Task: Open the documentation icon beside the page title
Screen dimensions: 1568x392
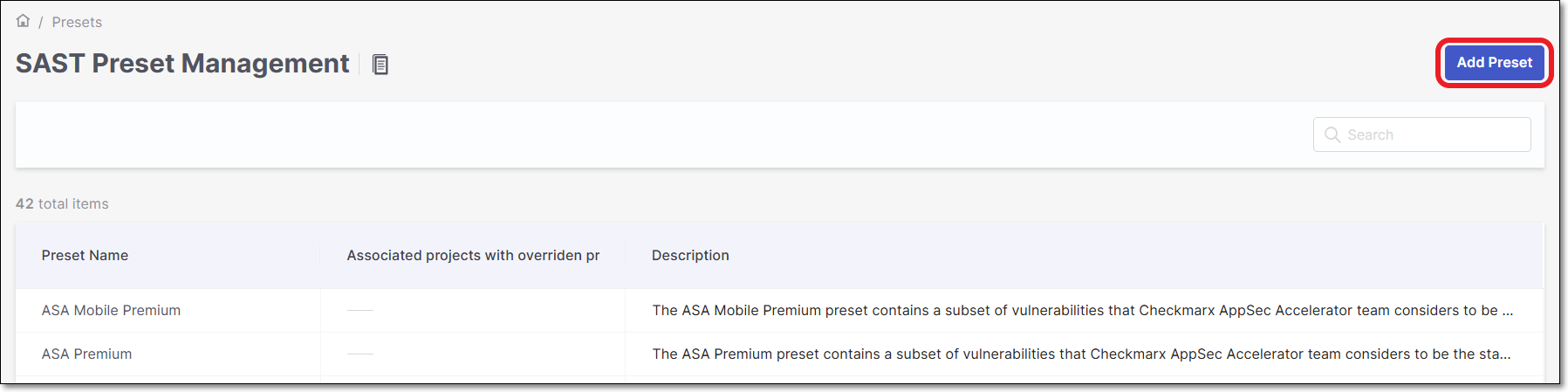Action: tap(380, 64)
